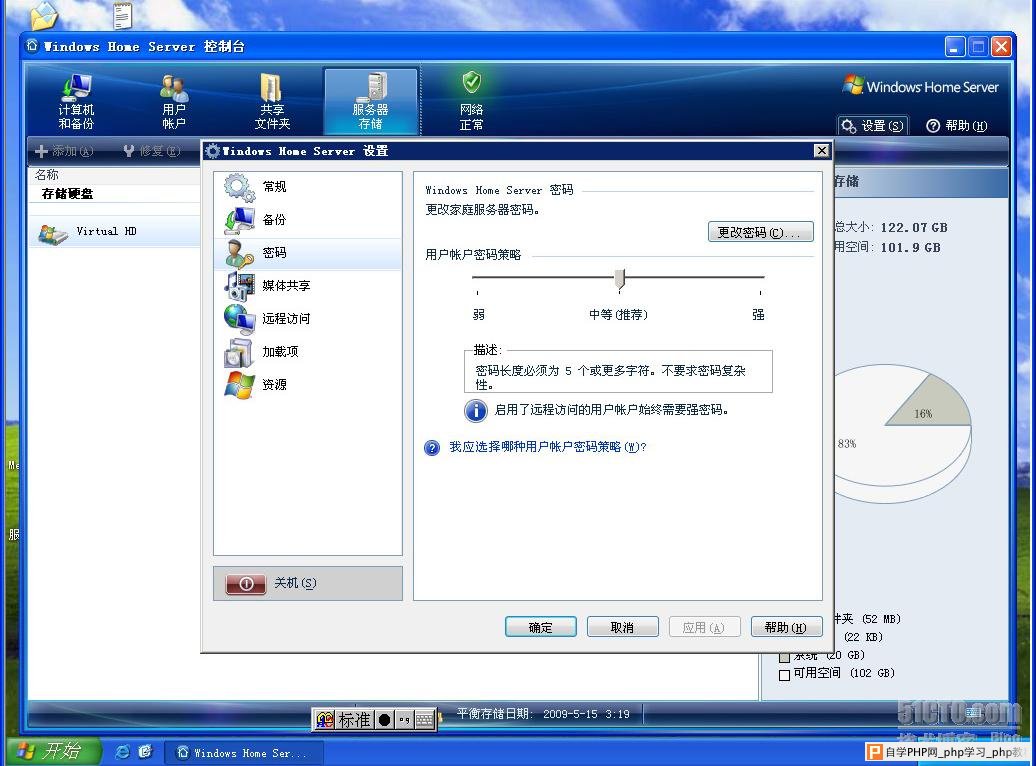Click the Internet Explorer quick launch icon
The image size is (1036, 766).
pyautogui.click(x=122, y=752)
